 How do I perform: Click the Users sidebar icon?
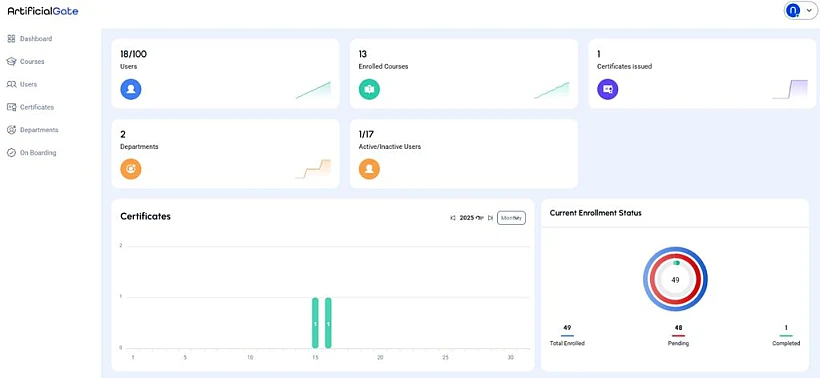click(11, 84)
